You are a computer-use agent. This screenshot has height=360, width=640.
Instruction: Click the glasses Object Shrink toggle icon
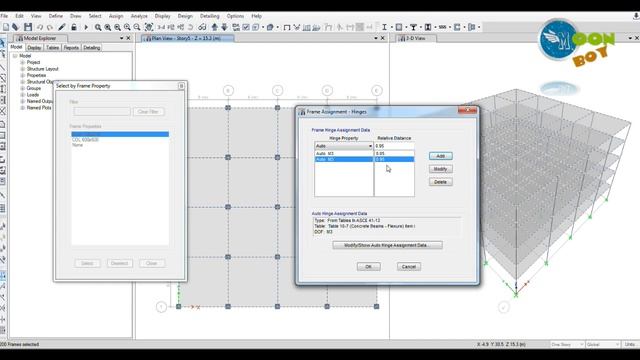tap(202, 27)
